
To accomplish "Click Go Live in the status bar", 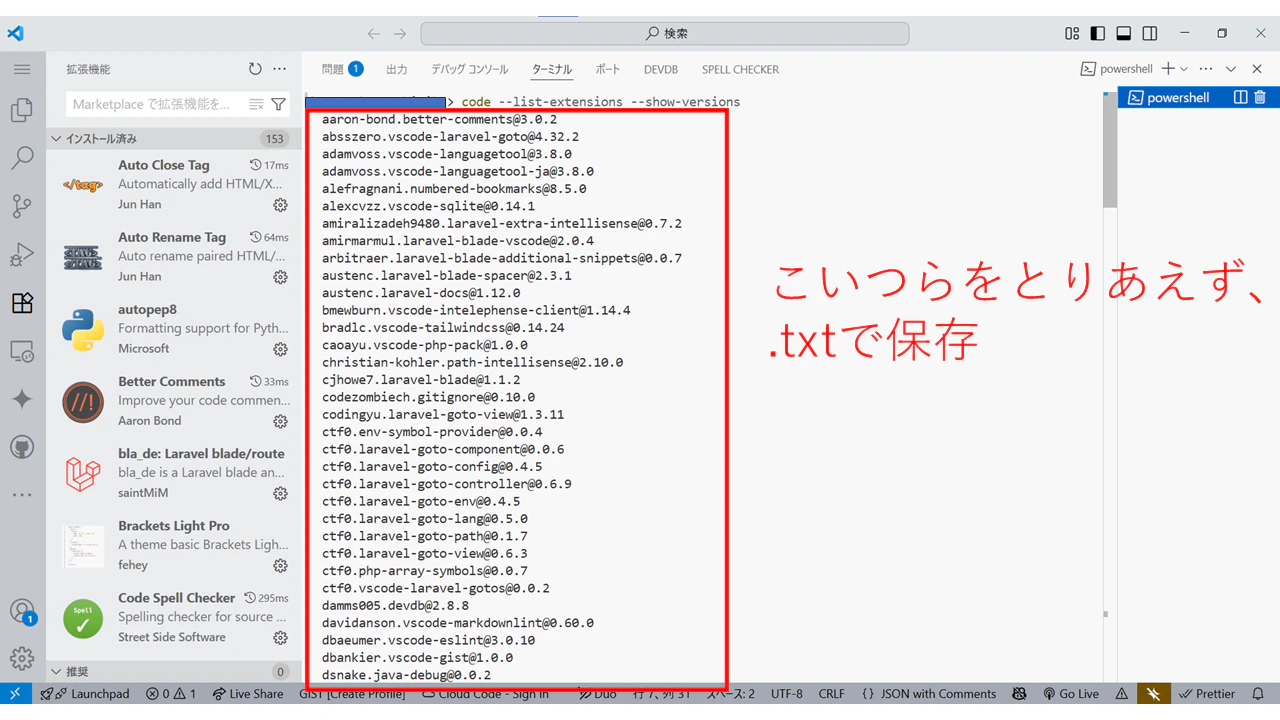I will (1071, 694).
